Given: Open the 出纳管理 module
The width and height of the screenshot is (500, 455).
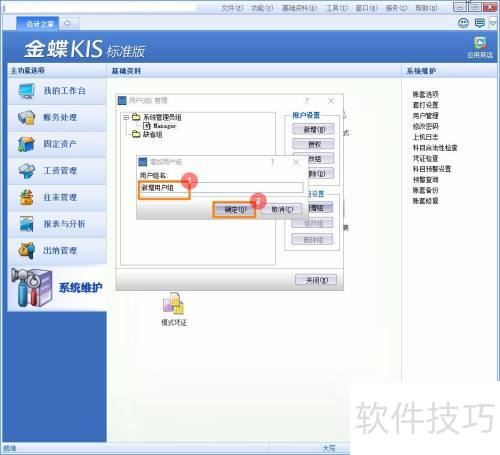Looking at the screenshot, I should coord(57,251).
